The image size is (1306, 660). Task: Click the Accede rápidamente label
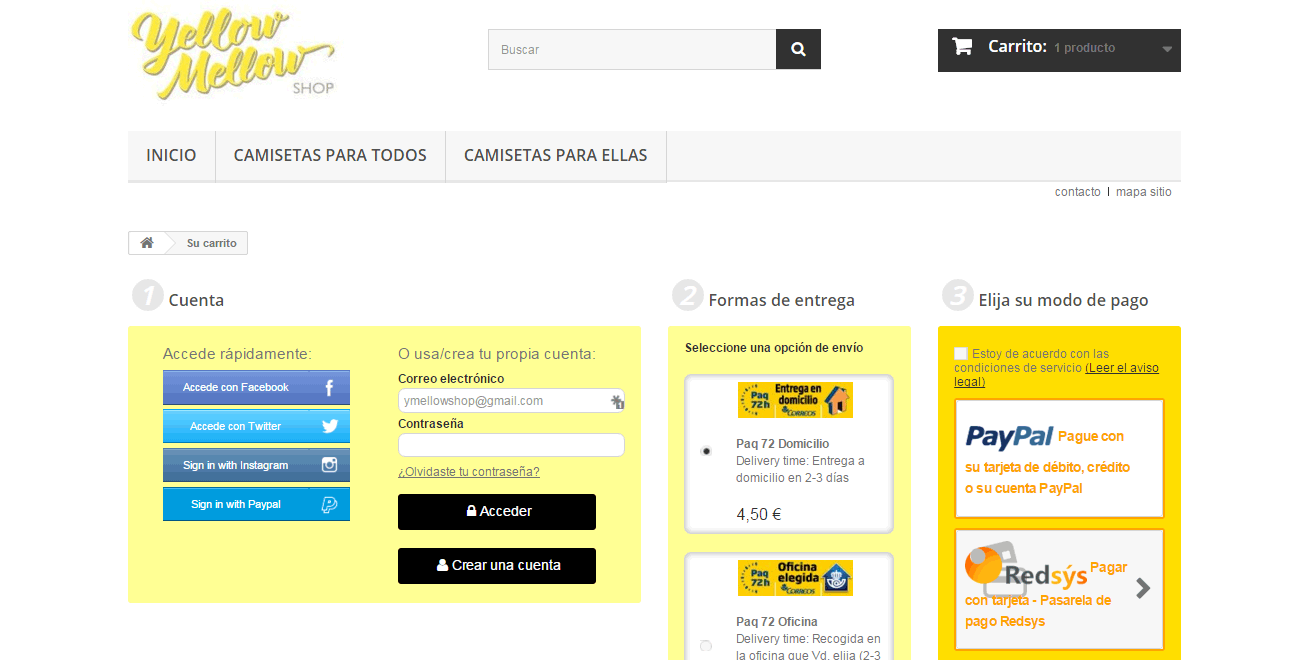click(237, 354)
